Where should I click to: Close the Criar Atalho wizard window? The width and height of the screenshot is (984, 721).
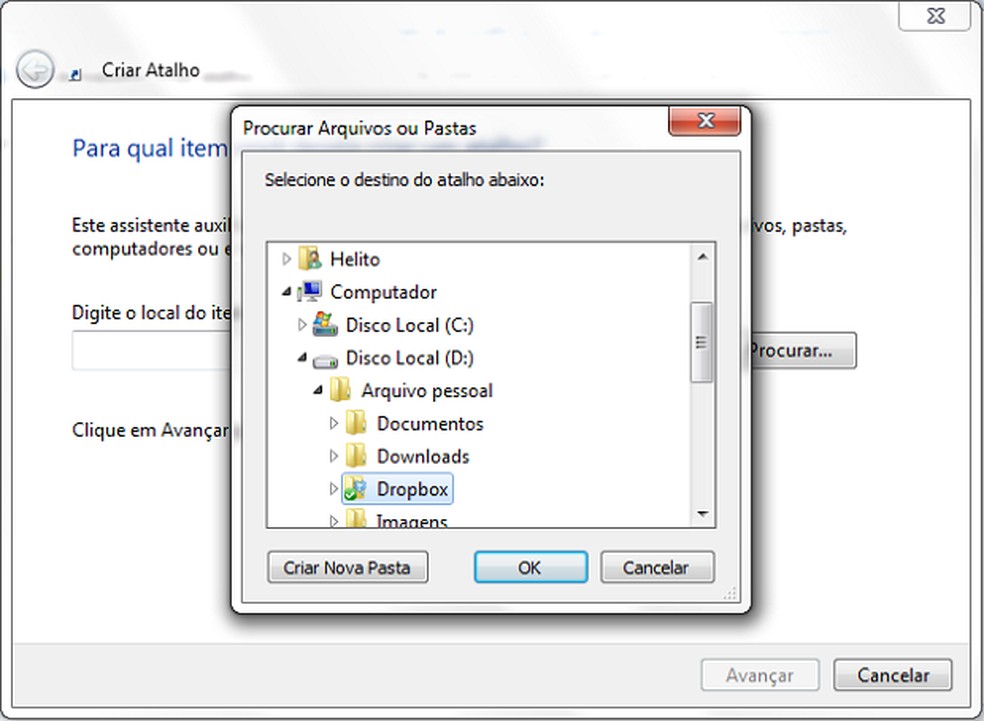935,15
